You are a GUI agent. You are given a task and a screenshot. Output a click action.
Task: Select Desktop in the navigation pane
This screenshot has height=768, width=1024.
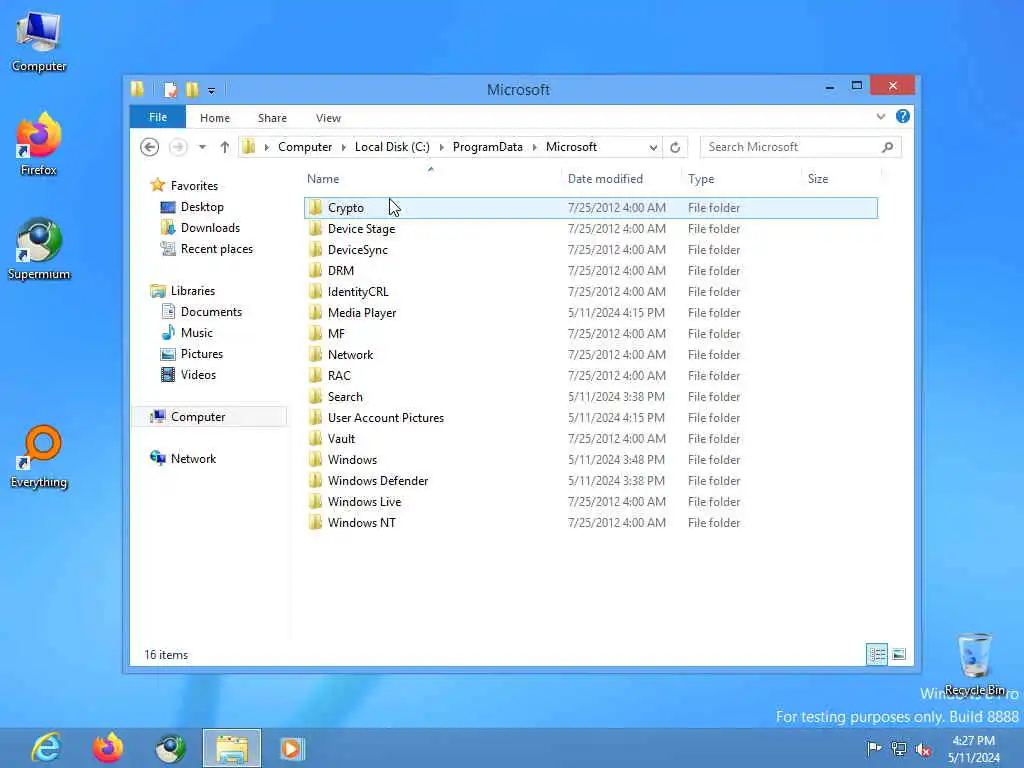[x=202, y=207]
